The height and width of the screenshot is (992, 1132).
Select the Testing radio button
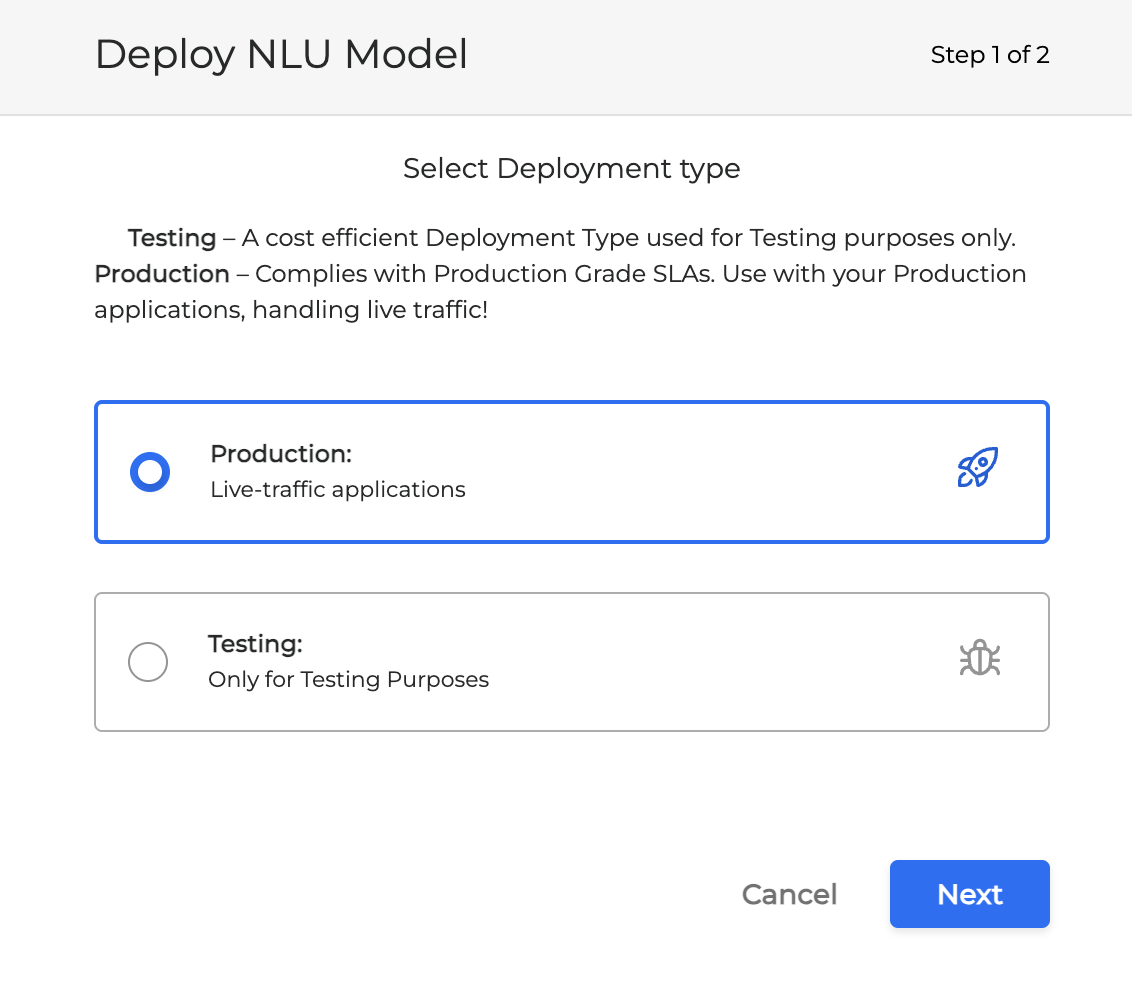[x=148, y=662]
